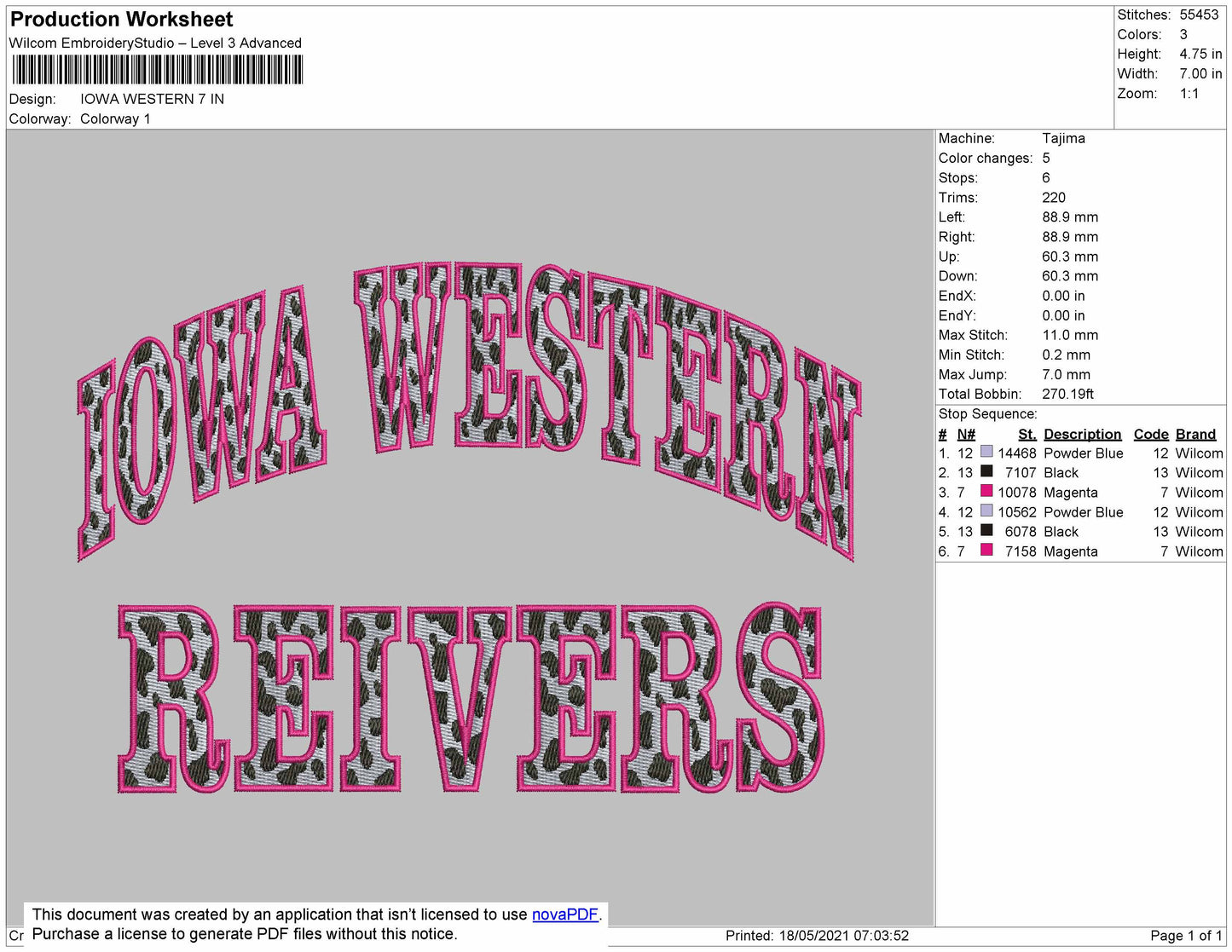This screenshot has width=1232, height=952.
Task: Click the EndY value "0.00 in"
Action: 1064,315
